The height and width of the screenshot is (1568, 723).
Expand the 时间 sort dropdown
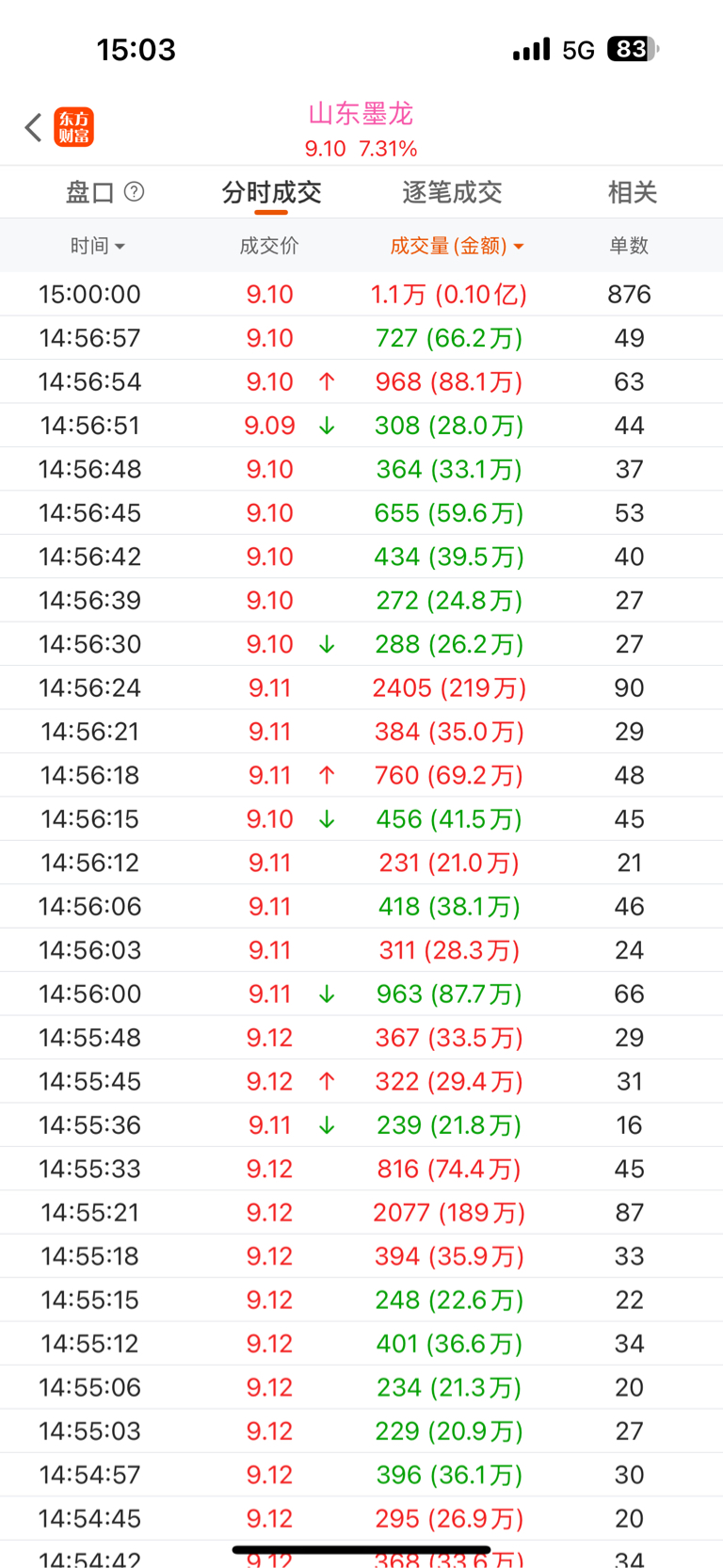(97, 246)
